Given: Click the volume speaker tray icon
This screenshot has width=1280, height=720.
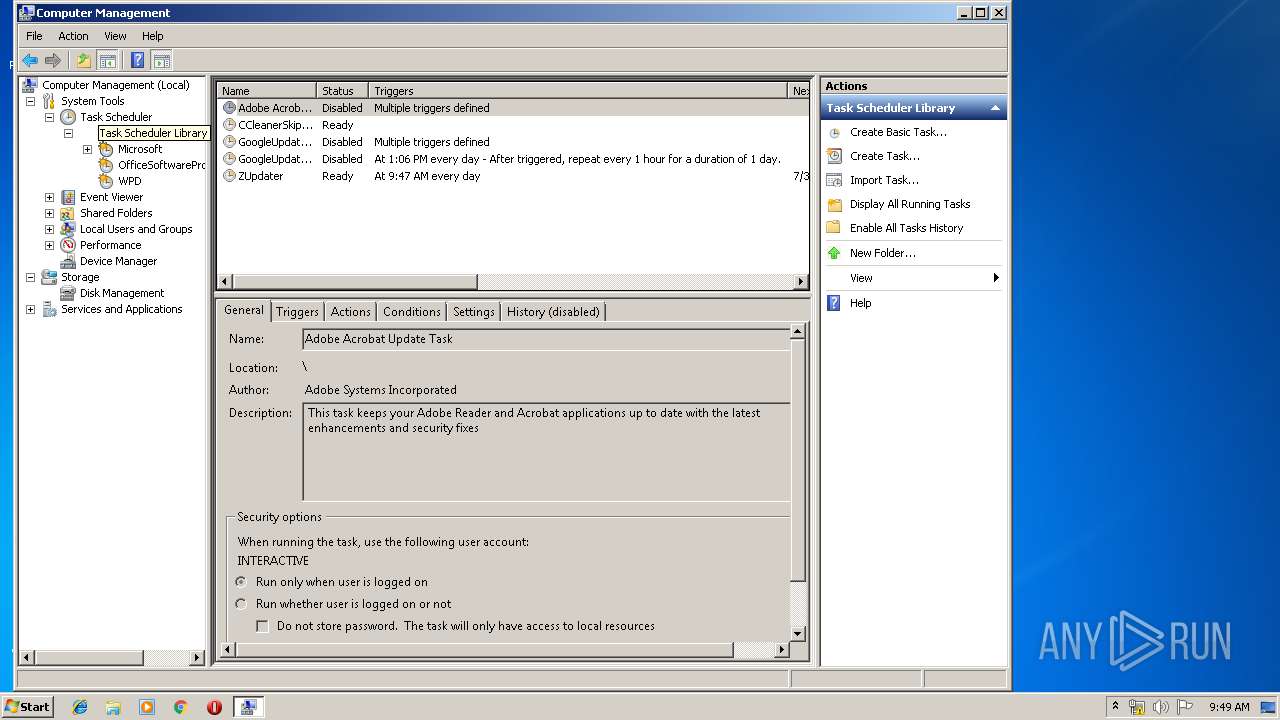Looking at the screenshot, I should (x=1161, y=707).
